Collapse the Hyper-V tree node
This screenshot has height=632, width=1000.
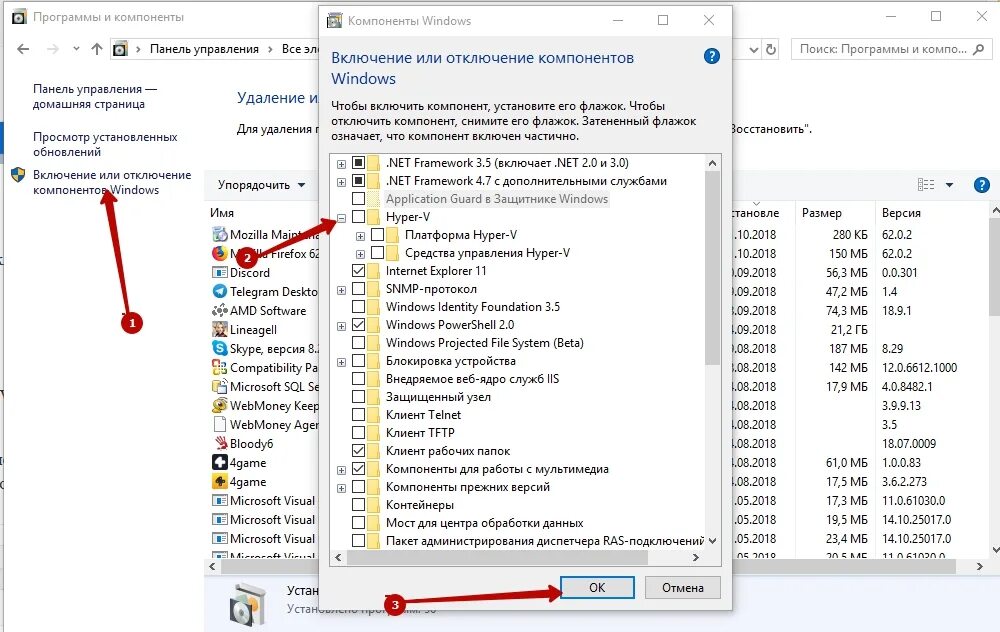[341, 218]
